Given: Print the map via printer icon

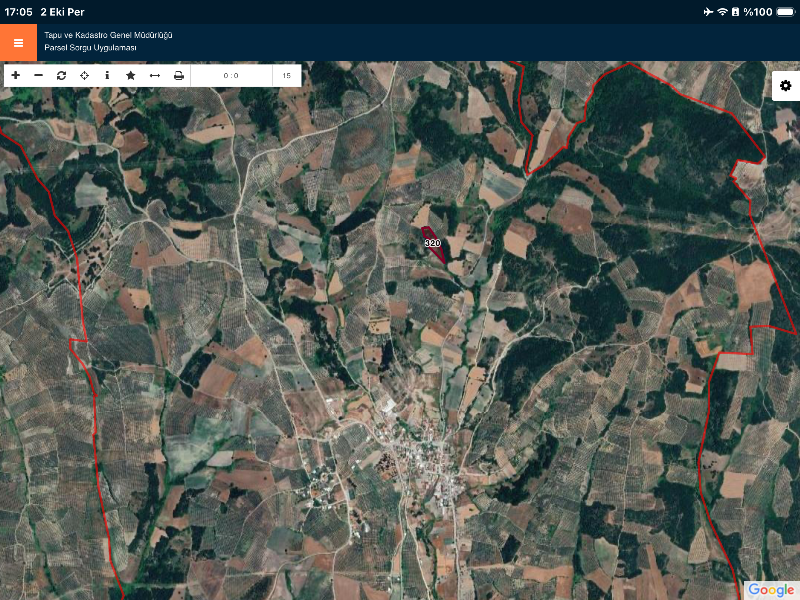Looking at the screenshot, I should click(179, 75).
